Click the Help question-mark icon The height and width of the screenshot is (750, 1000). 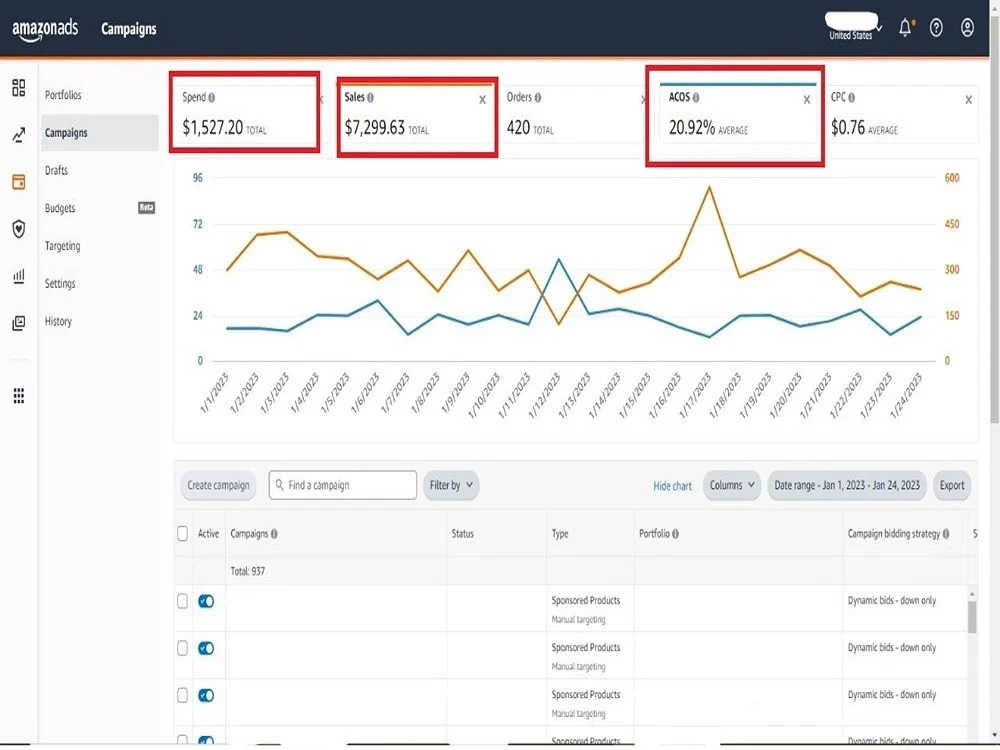[x=936, y=28]
